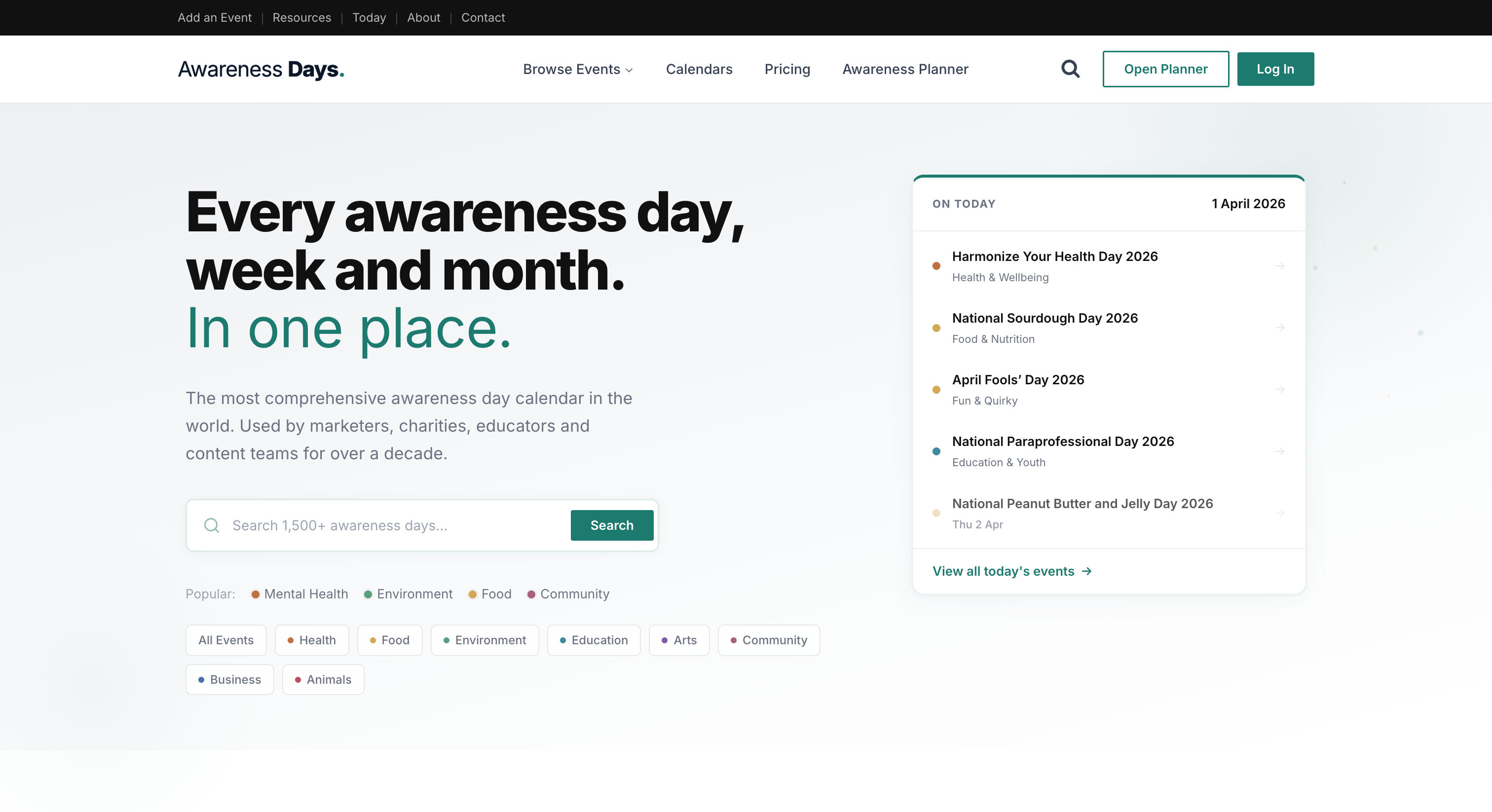Click the Awareness Days logo
Screen dimensions: 1492x812
point(261,69)
